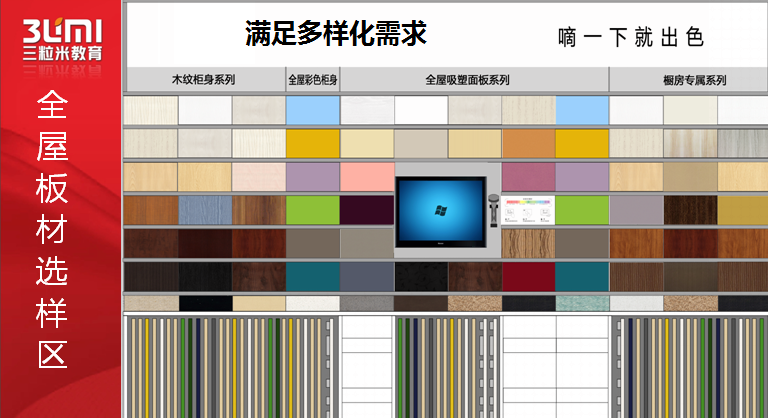Viewport: 768px width, 418px height.
Task: Click the 3LIMI logo in the red sidebar
Action: coord(60,30)
